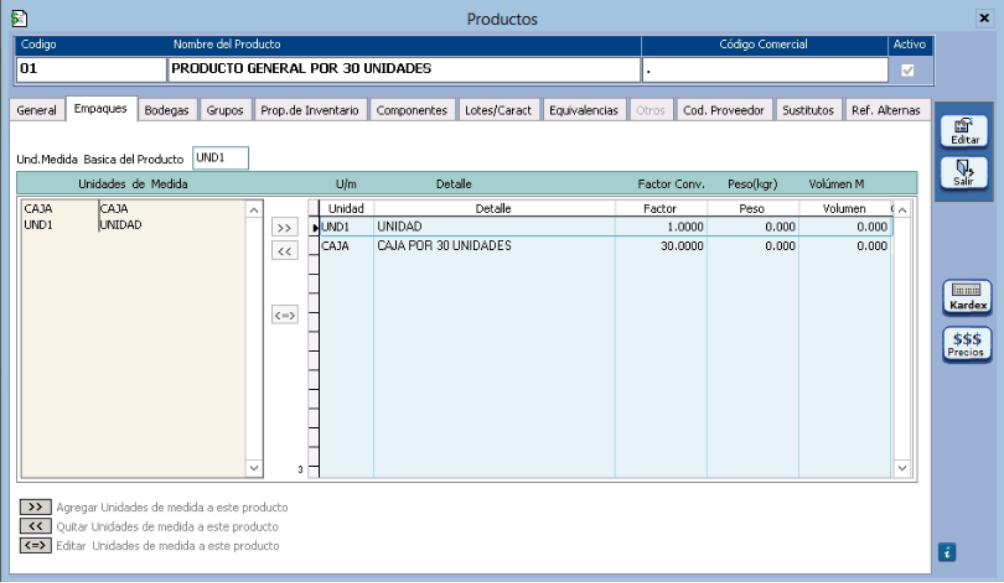Select UND1 in Unidades de Medida list
The width and height of the screenshot is (1004, 583).
(x=133, y=225)
